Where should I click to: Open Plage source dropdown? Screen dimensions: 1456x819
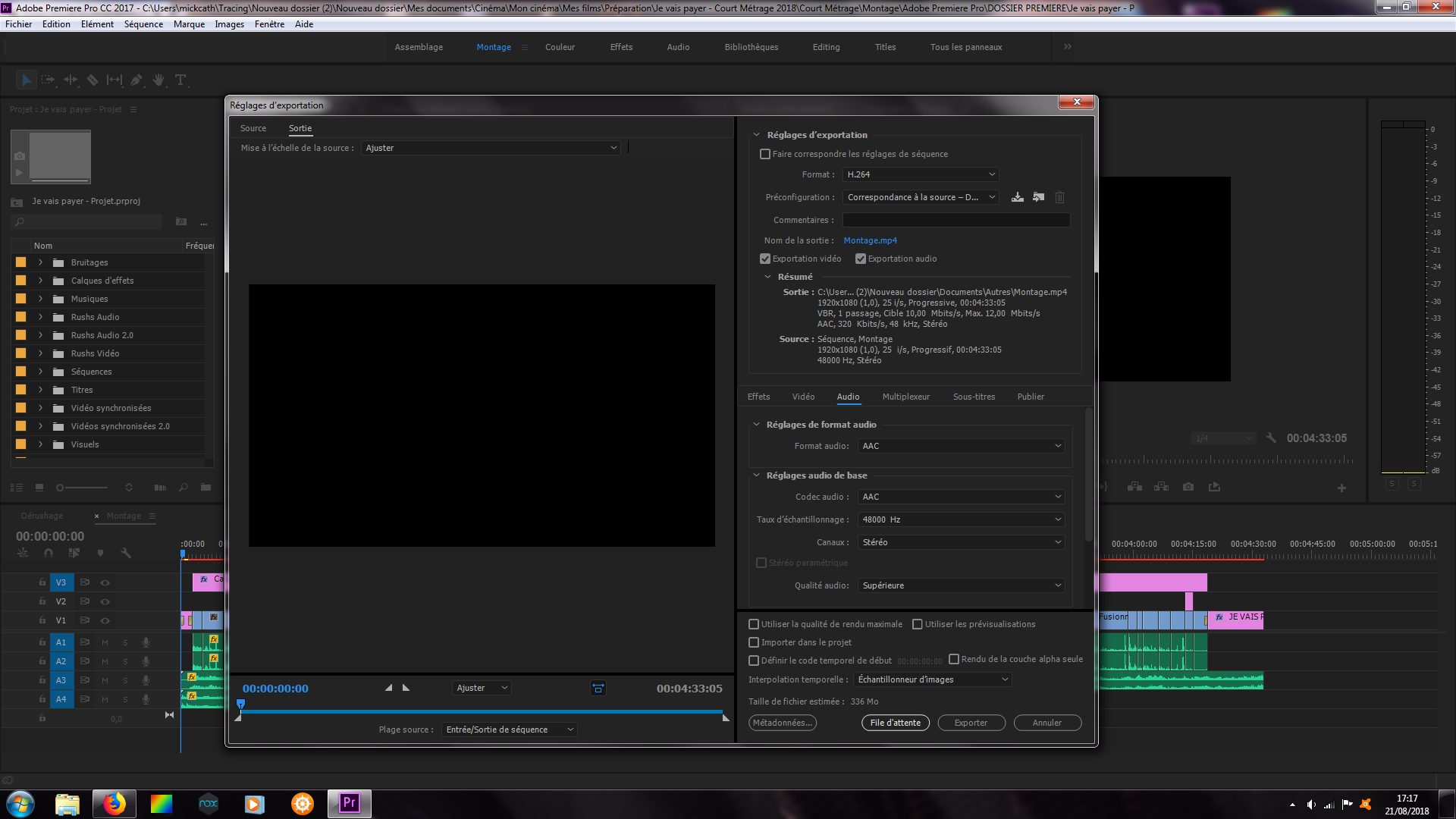point(509,730)
